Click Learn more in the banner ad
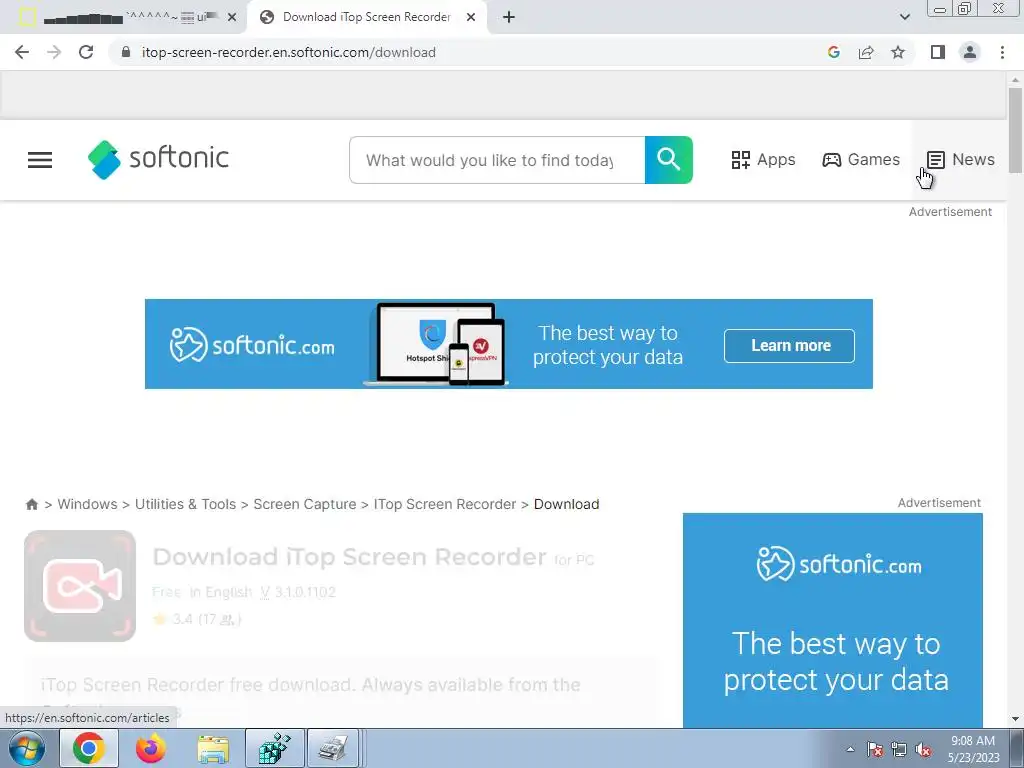Screen dimensions: 1024x768 [790, 345]
